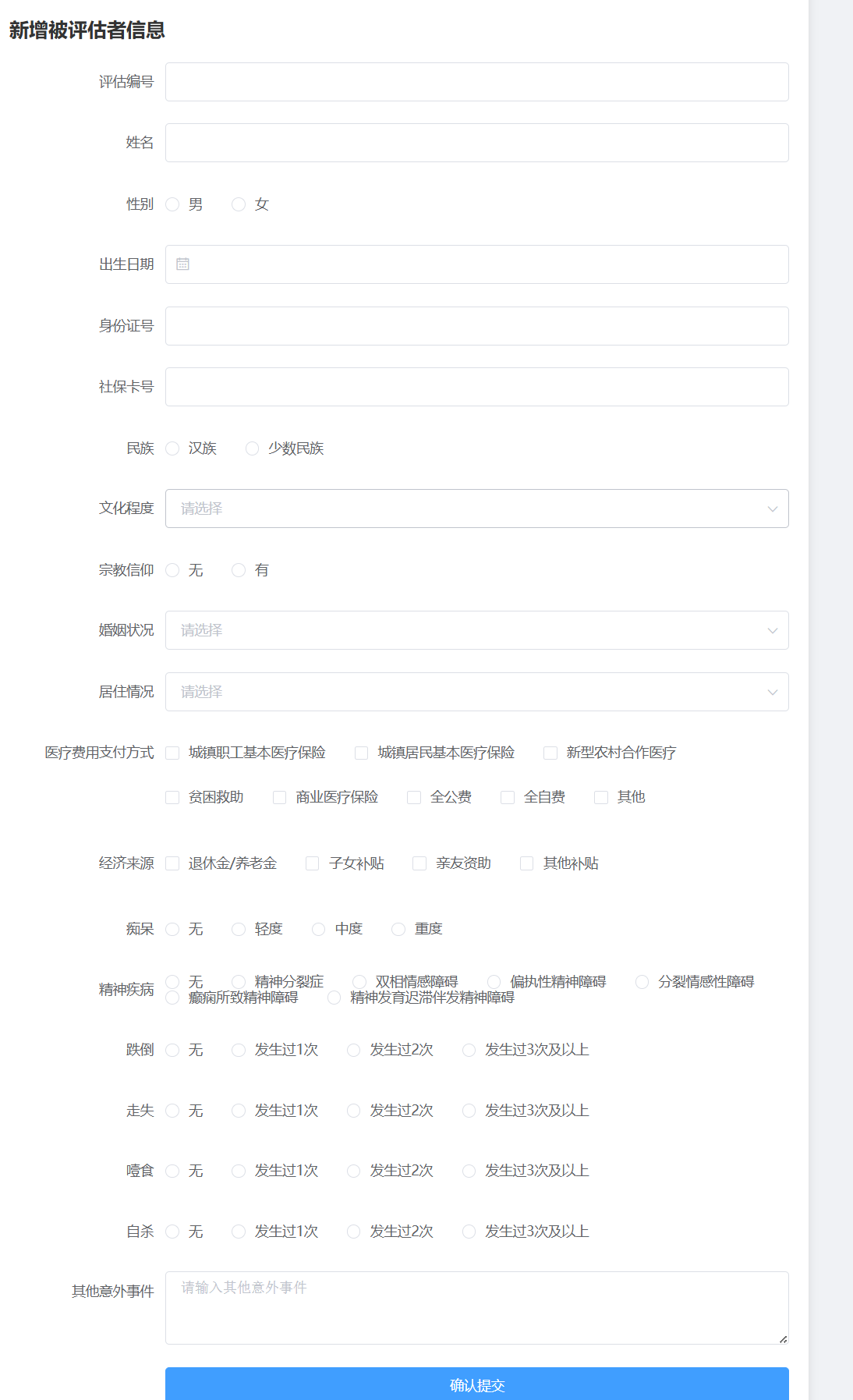Click the 其他意外事件 text area

pyautogui.click(x=477, y=1308)
